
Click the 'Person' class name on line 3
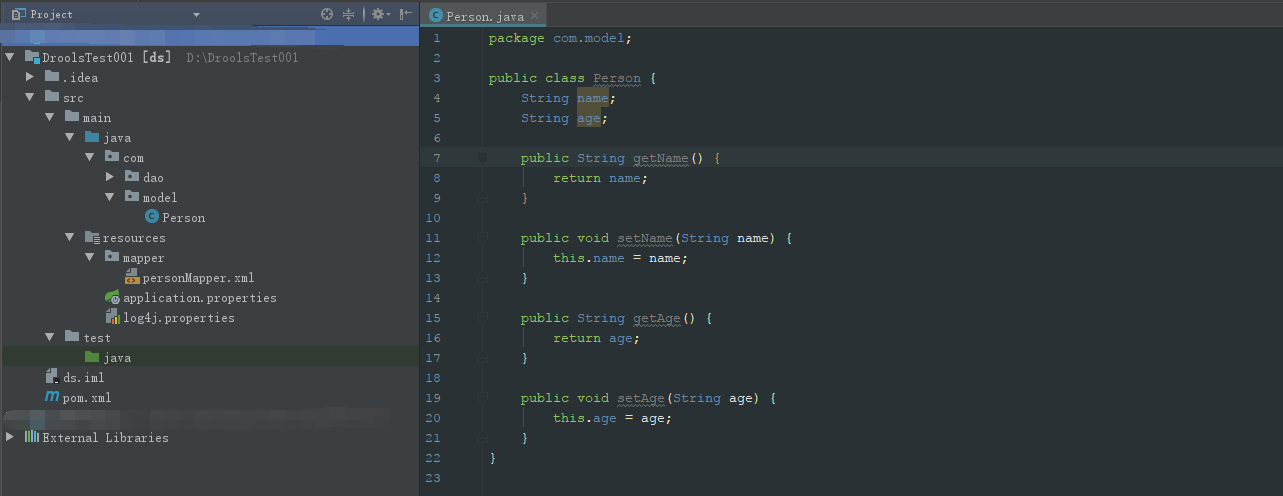coord(617,78)
